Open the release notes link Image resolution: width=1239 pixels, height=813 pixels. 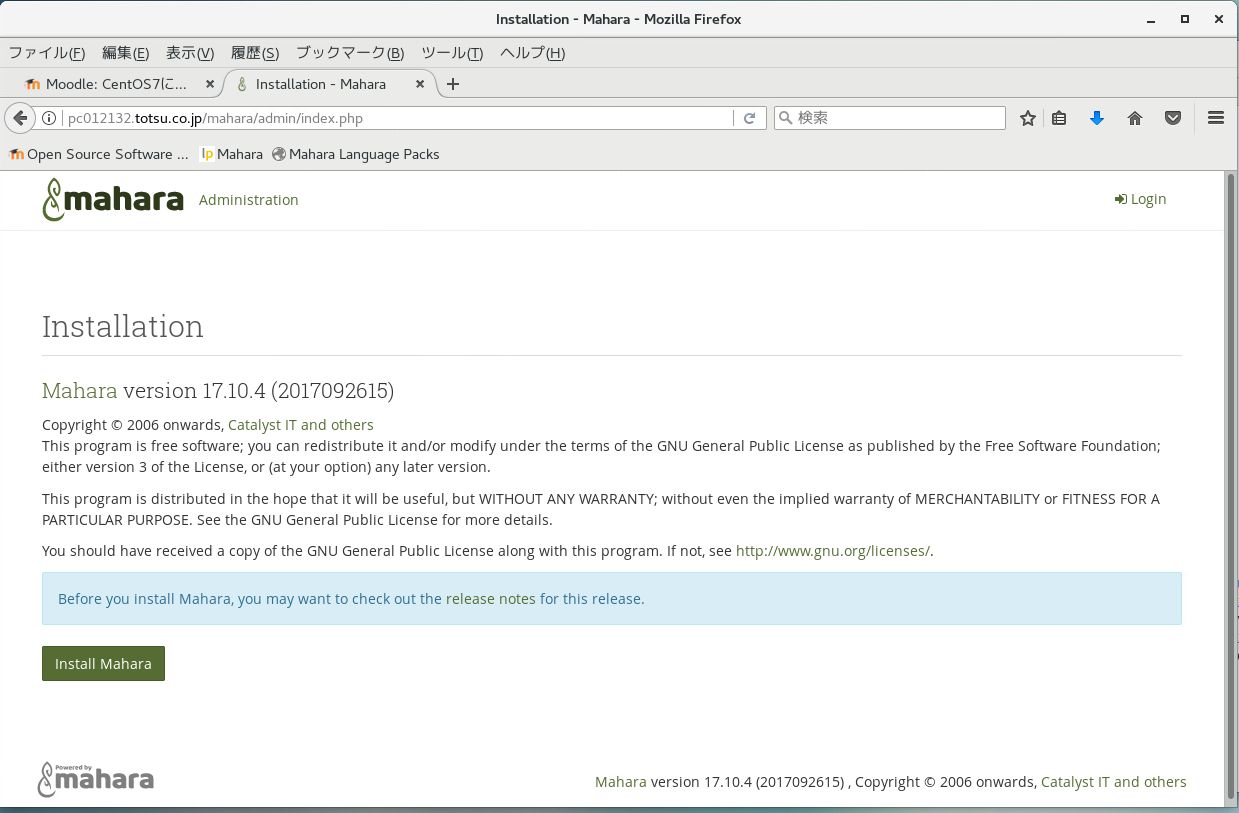tap(491, 599)
